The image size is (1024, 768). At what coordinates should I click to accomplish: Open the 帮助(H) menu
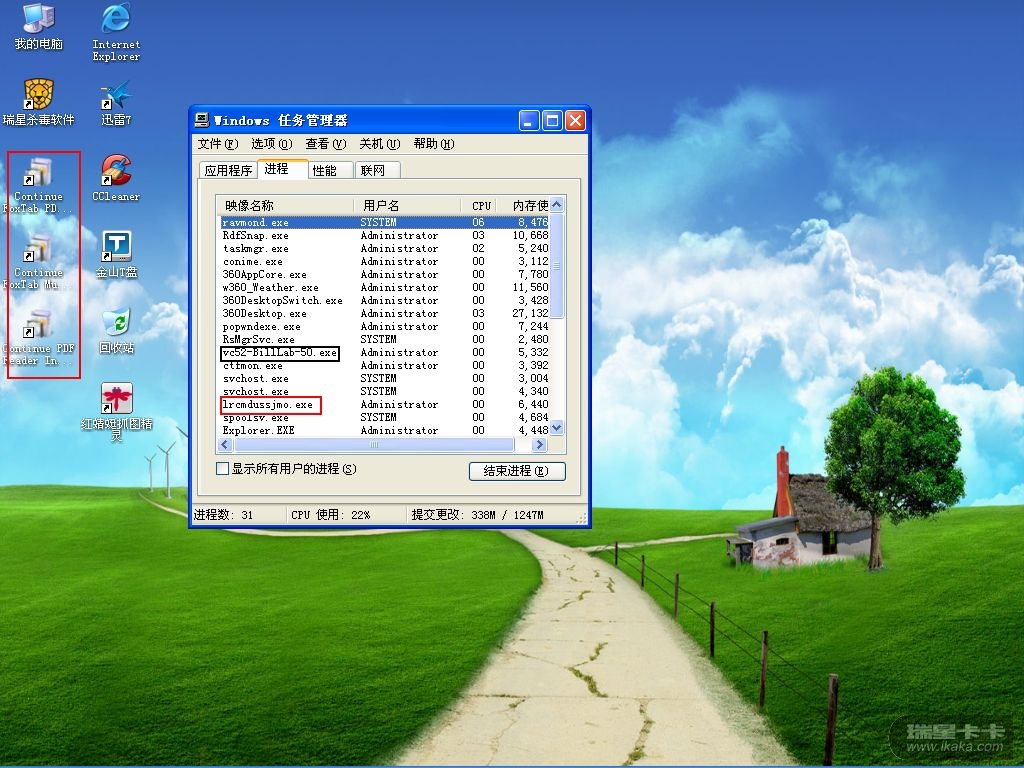coord(433,144)
